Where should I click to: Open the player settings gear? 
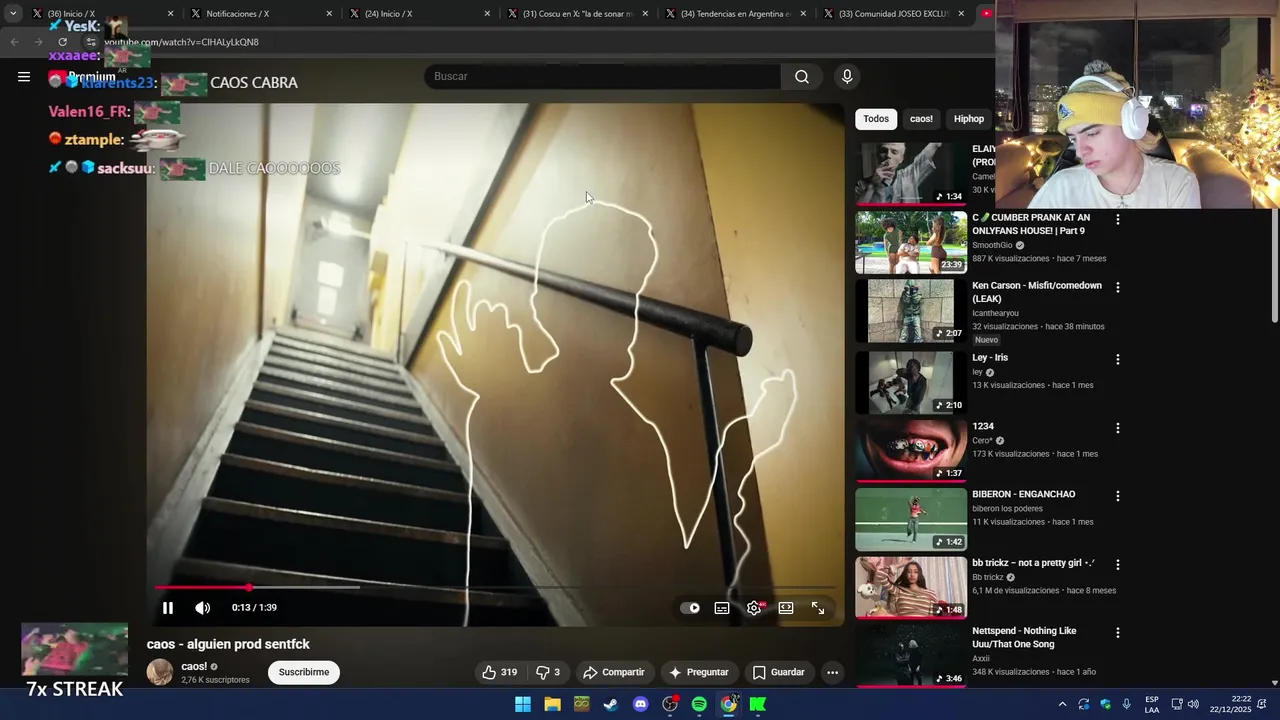754,608
